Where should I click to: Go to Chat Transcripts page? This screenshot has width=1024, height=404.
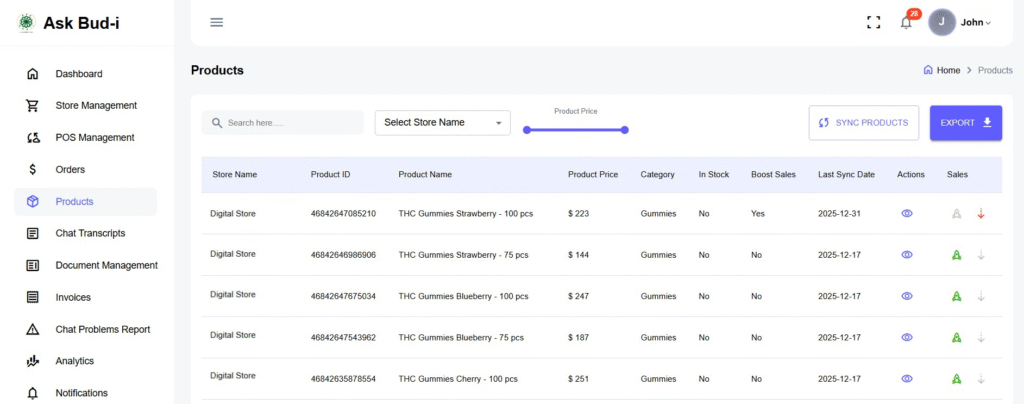click(90, 233)
